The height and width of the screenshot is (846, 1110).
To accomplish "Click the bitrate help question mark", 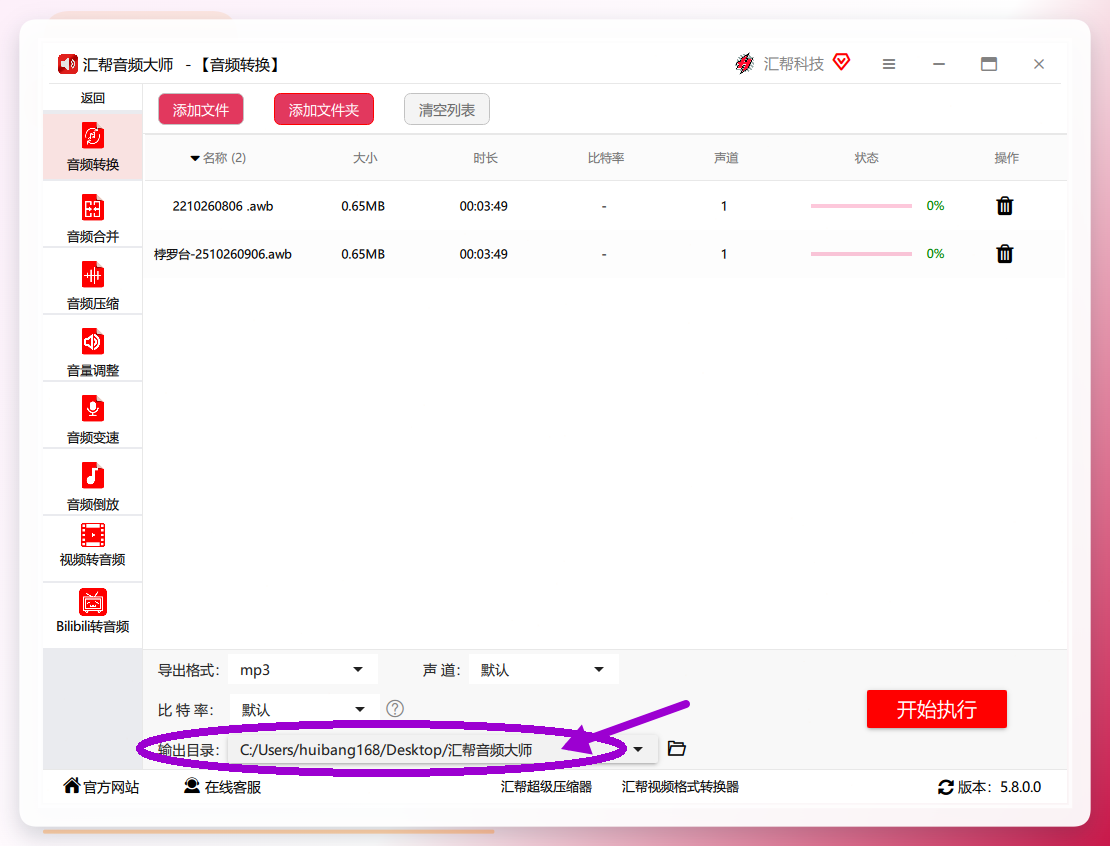I will [x=395, y=709].
